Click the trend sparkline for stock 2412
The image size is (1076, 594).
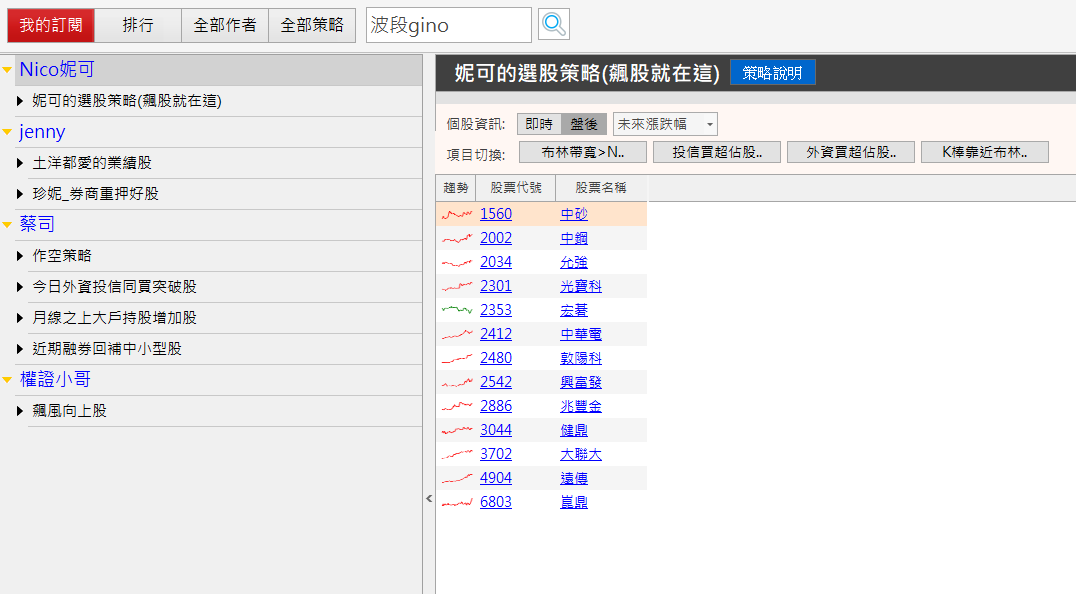456,334
